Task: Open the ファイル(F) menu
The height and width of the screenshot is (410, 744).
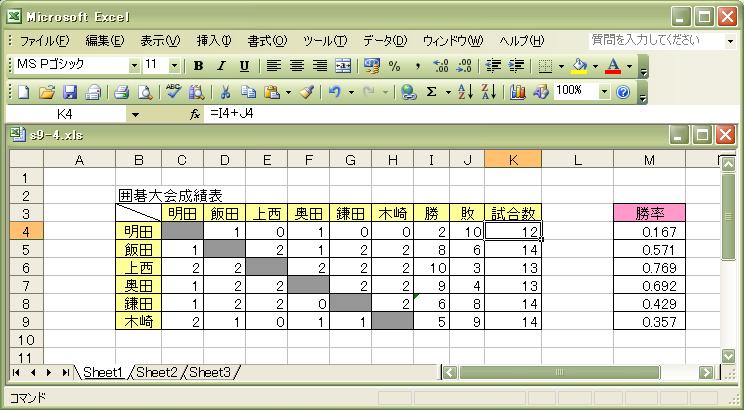Action: pyautogui.click(x=44, y=41)
